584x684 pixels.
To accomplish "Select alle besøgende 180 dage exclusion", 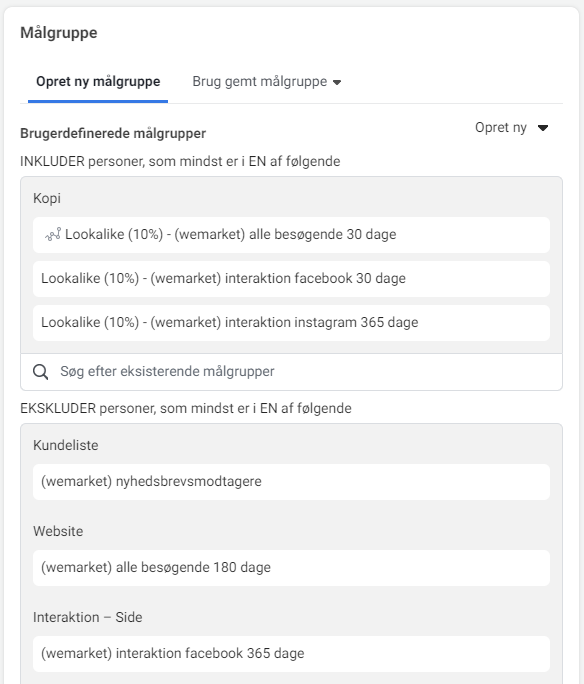I will 291,568.
